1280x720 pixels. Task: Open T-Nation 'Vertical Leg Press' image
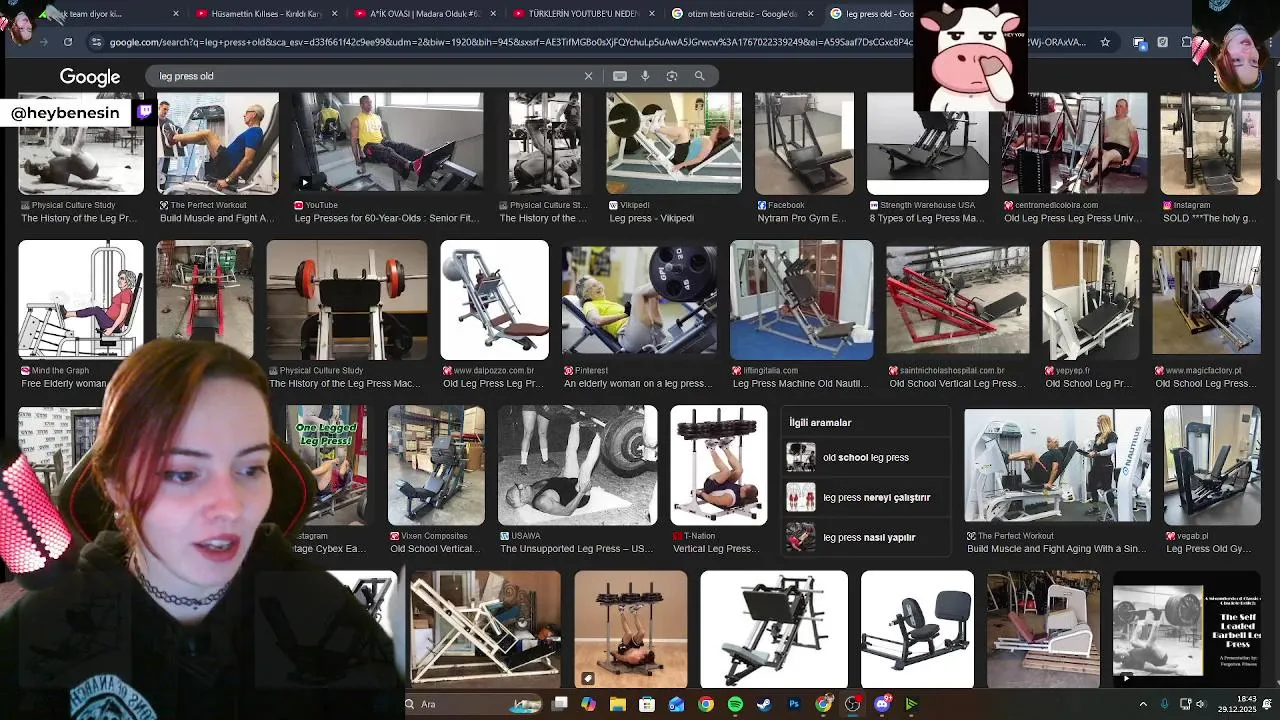tap(718, 465)
